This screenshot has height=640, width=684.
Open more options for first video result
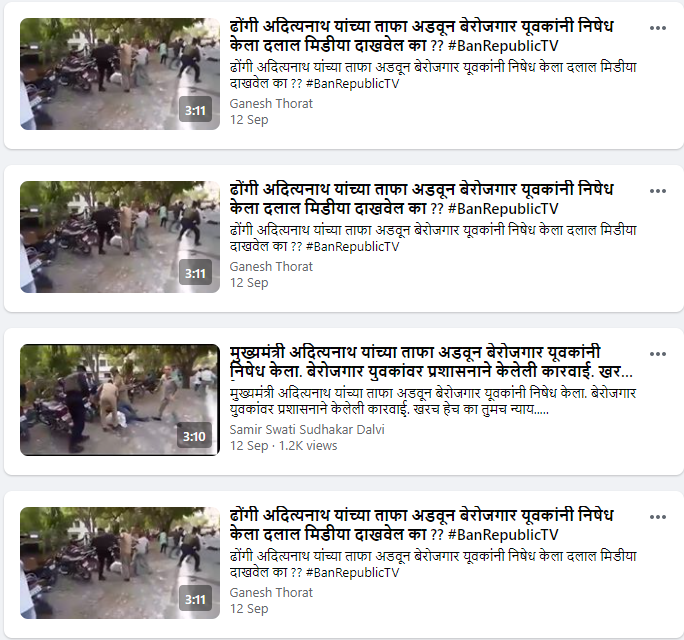pos(657,28)
